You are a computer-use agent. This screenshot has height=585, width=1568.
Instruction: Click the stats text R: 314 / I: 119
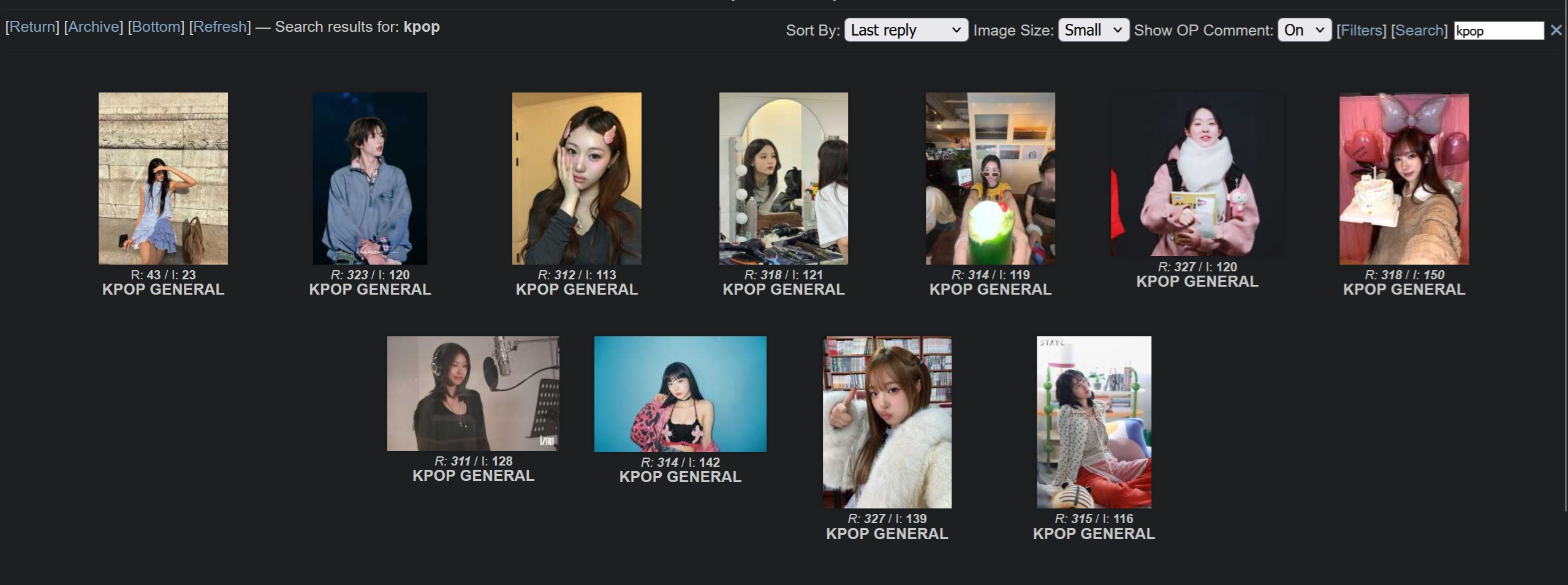(x=990, y=275)
